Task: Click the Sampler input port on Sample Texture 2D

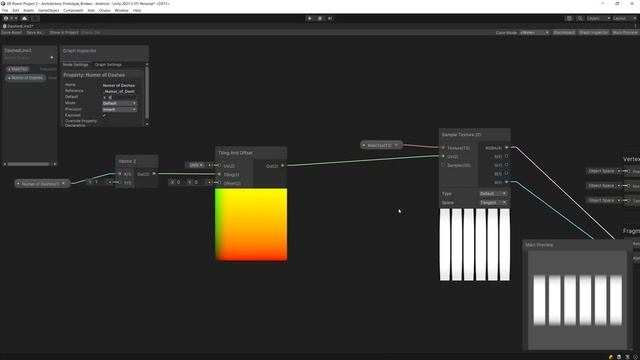Action: point(443,165)
